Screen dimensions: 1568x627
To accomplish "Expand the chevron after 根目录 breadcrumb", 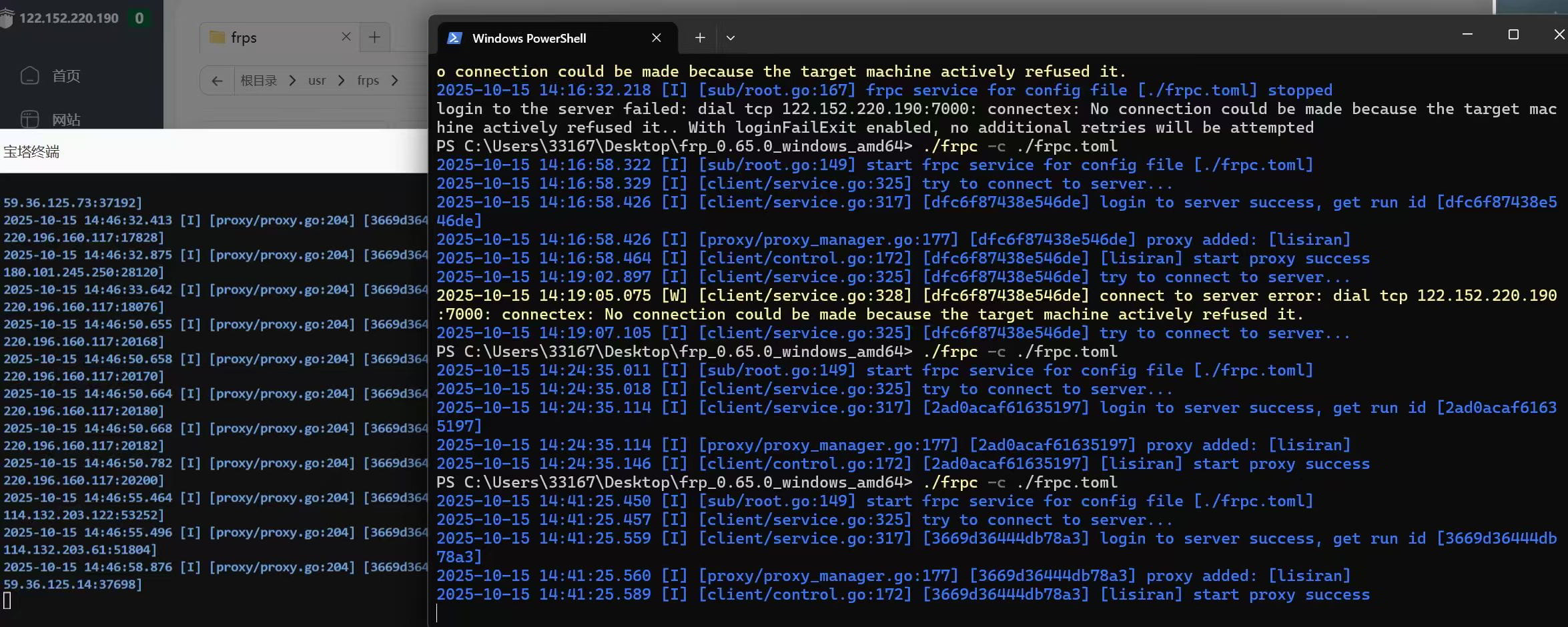I will (x=292, y=81).
